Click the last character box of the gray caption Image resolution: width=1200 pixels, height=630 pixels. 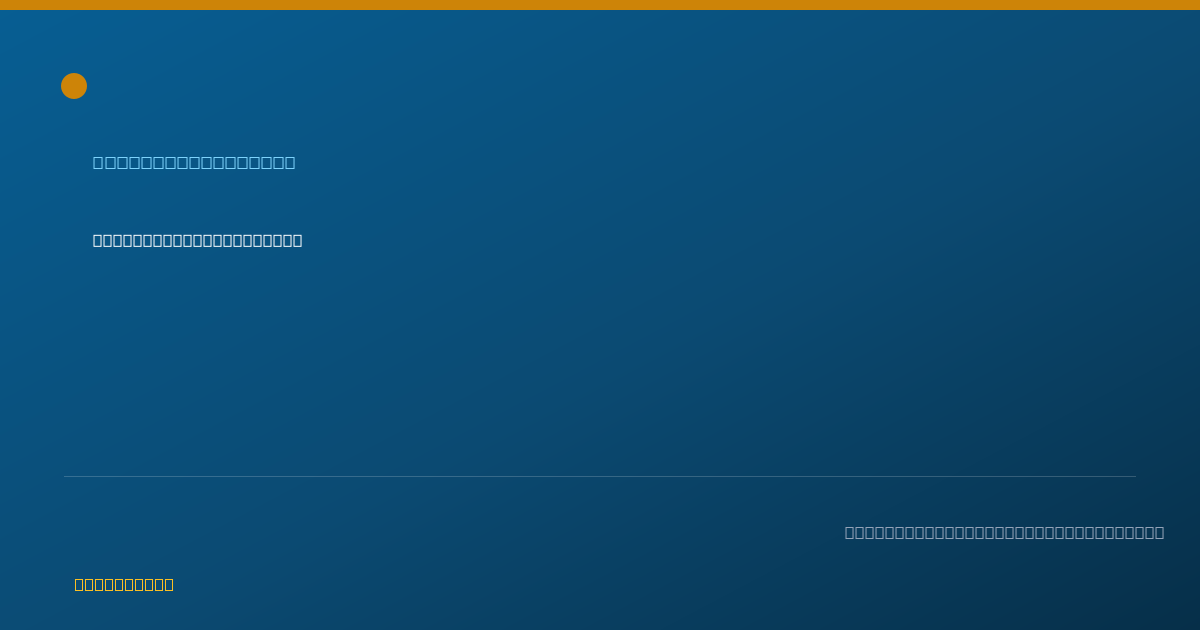pos(1159,532)
